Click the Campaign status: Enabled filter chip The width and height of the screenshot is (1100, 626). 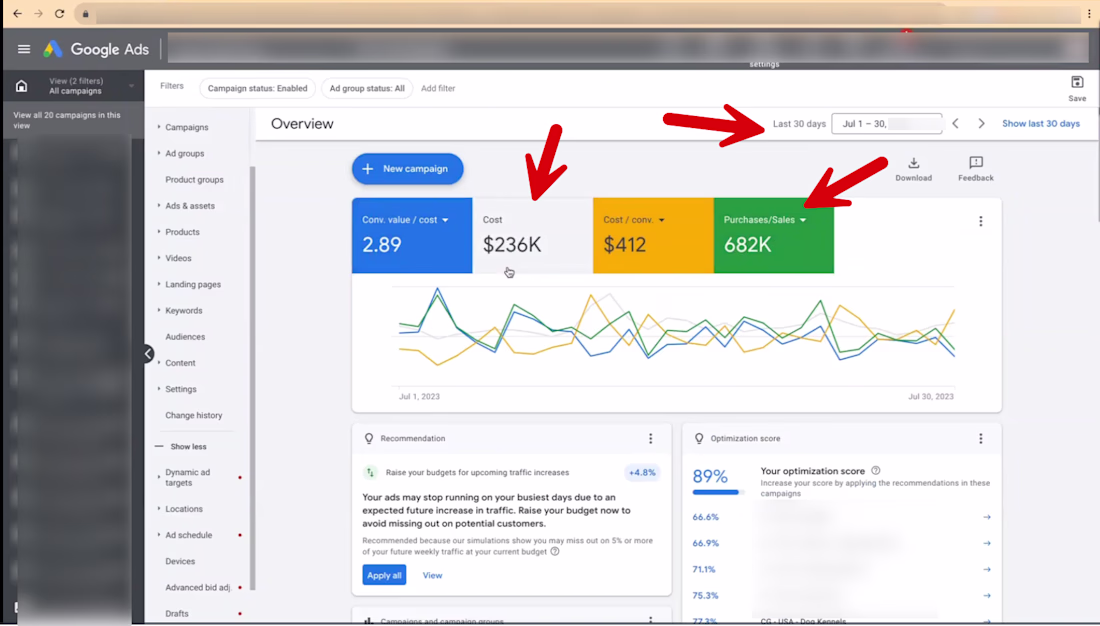coord(257,88)
